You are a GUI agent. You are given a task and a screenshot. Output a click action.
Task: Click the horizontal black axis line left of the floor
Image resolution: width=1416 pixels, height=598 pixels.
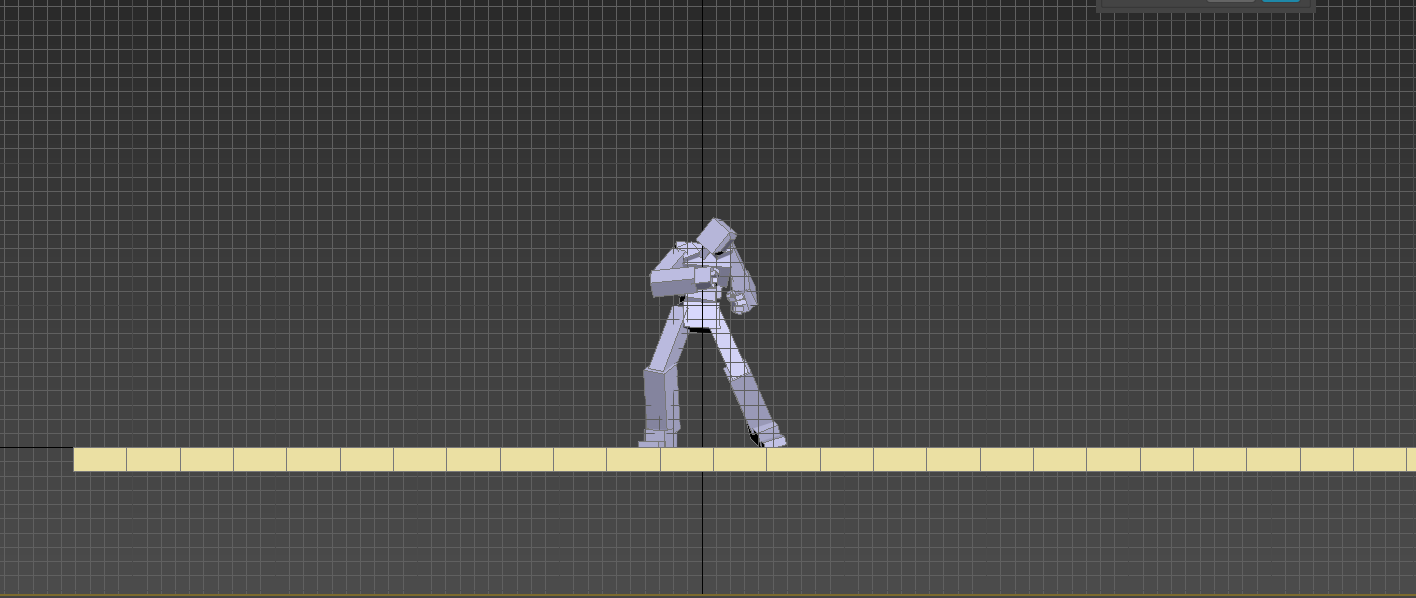36,447
